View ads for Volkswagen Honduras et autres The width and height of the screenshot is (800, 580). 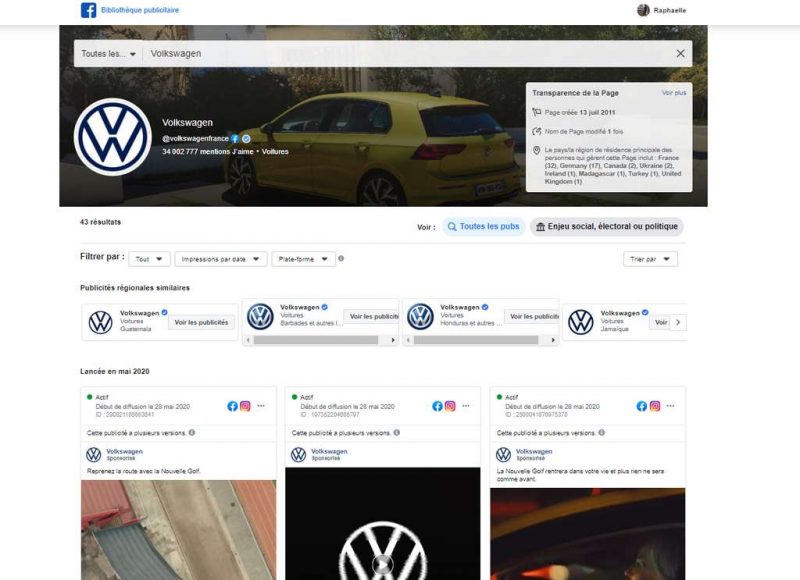tap(533, 317)
